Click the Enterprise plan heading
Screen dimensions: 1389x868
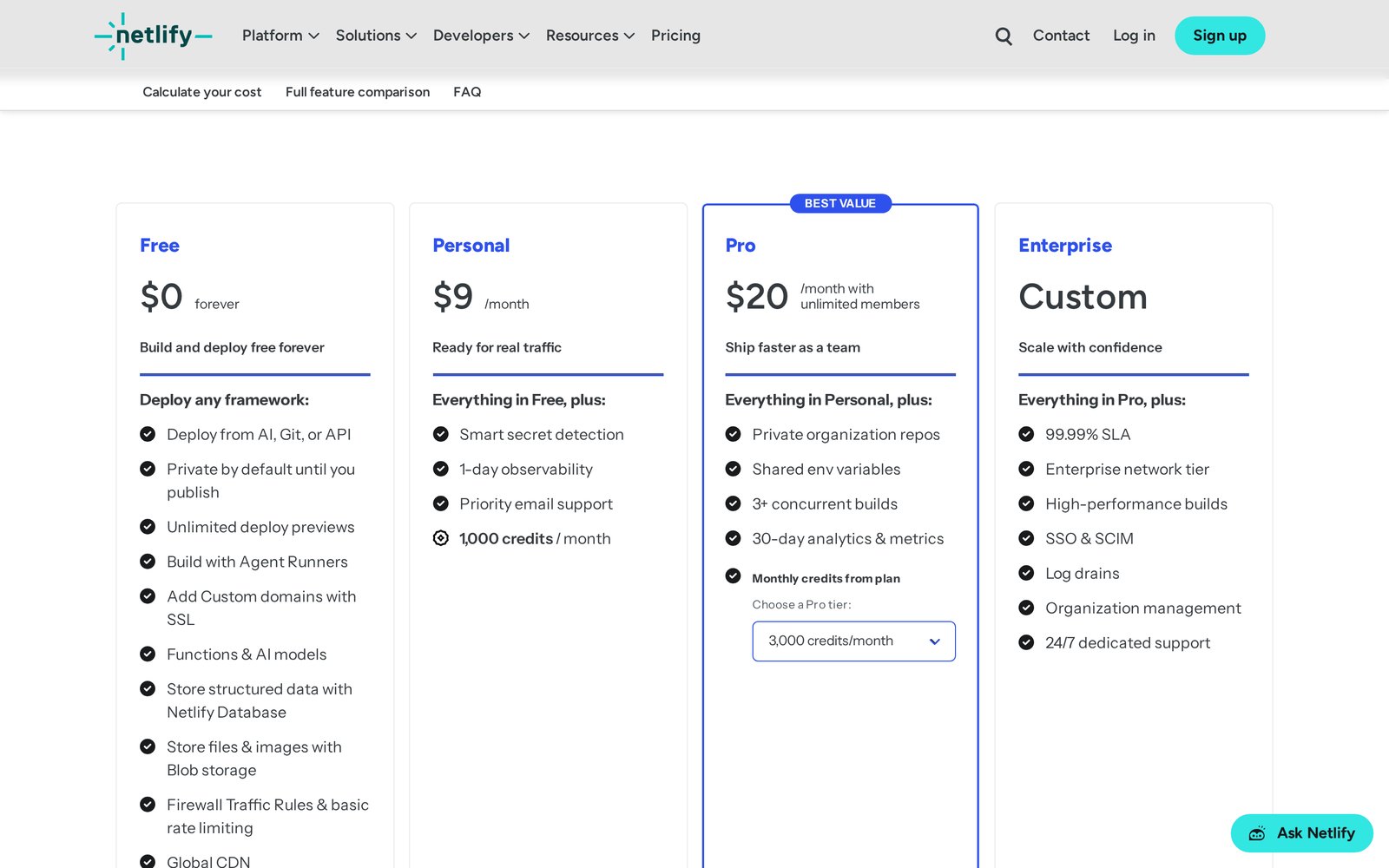tap(1065, 246)
